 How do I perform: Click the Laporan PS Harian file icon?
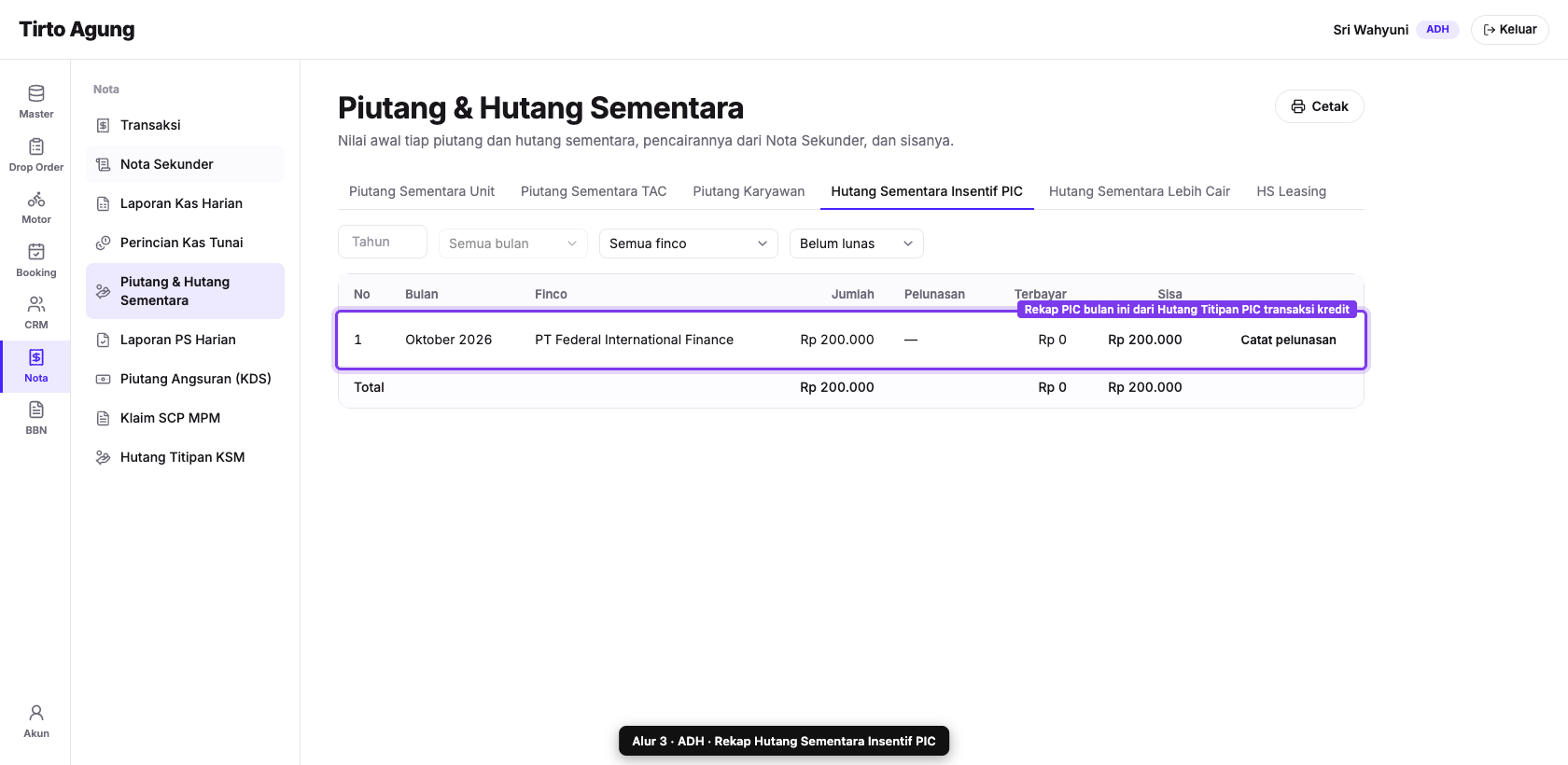click(104, 340)
